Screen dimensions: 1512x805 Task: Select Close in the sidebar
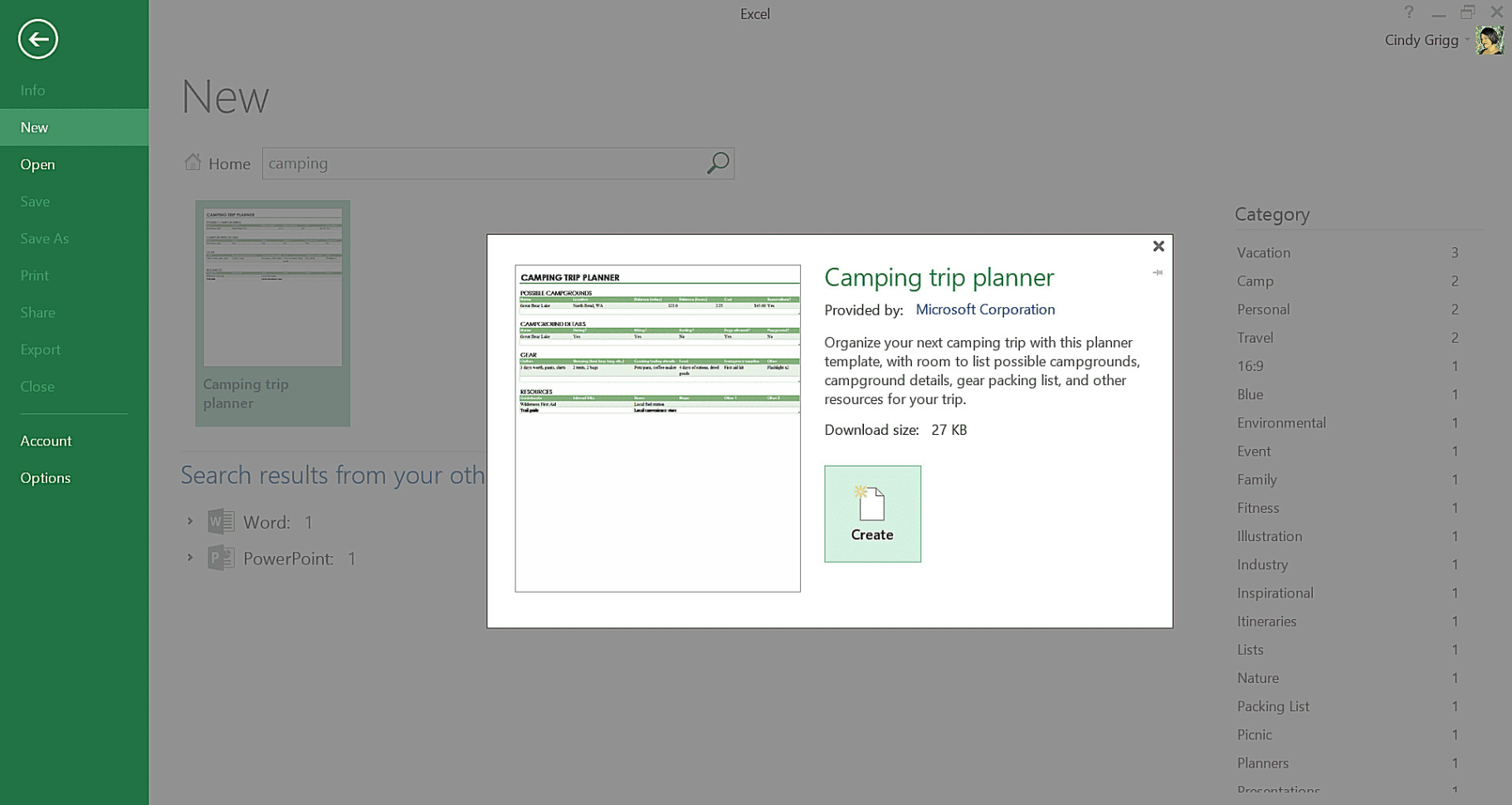[x=75, y=387]
